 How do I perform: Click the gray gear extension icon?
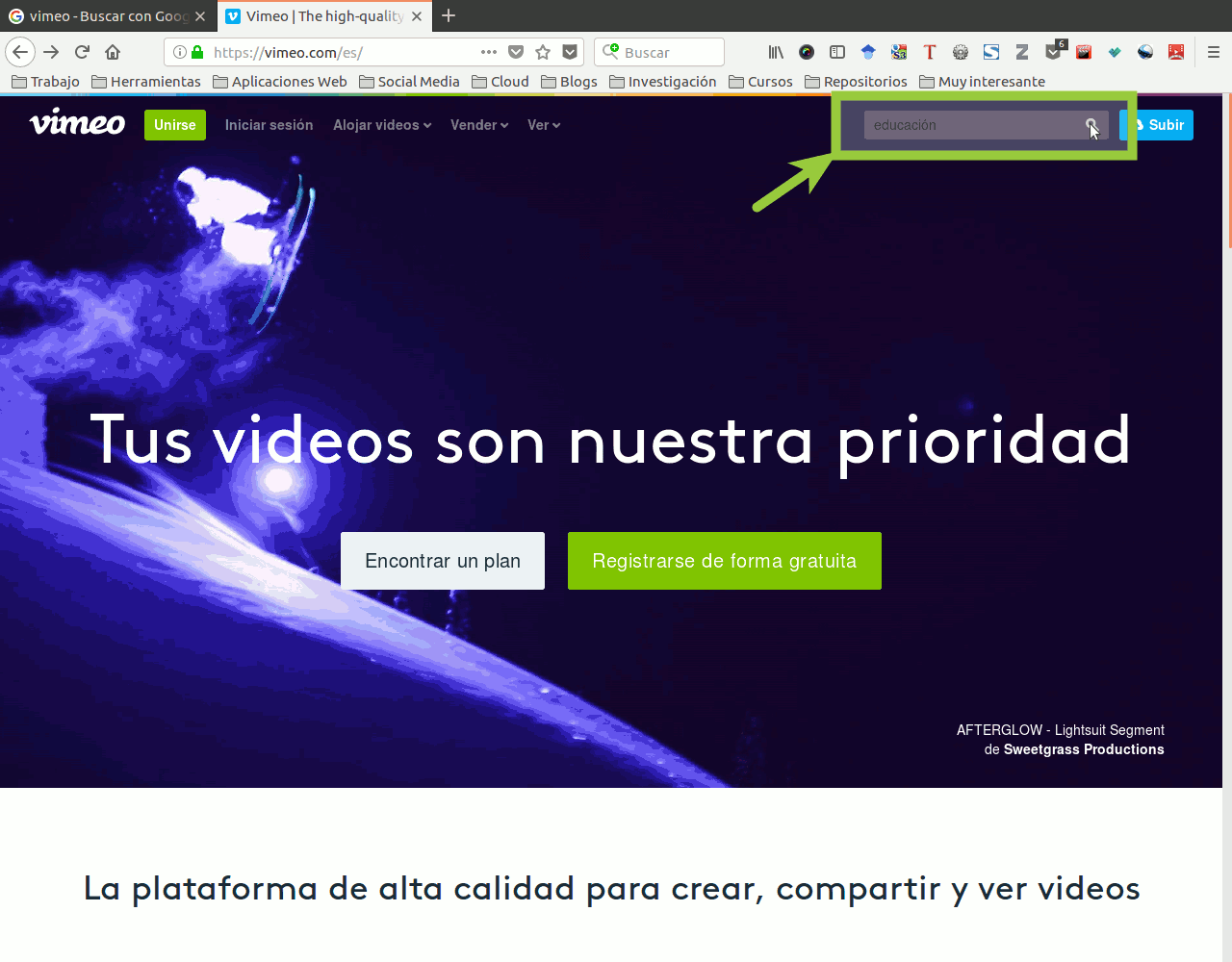[961, 52]
